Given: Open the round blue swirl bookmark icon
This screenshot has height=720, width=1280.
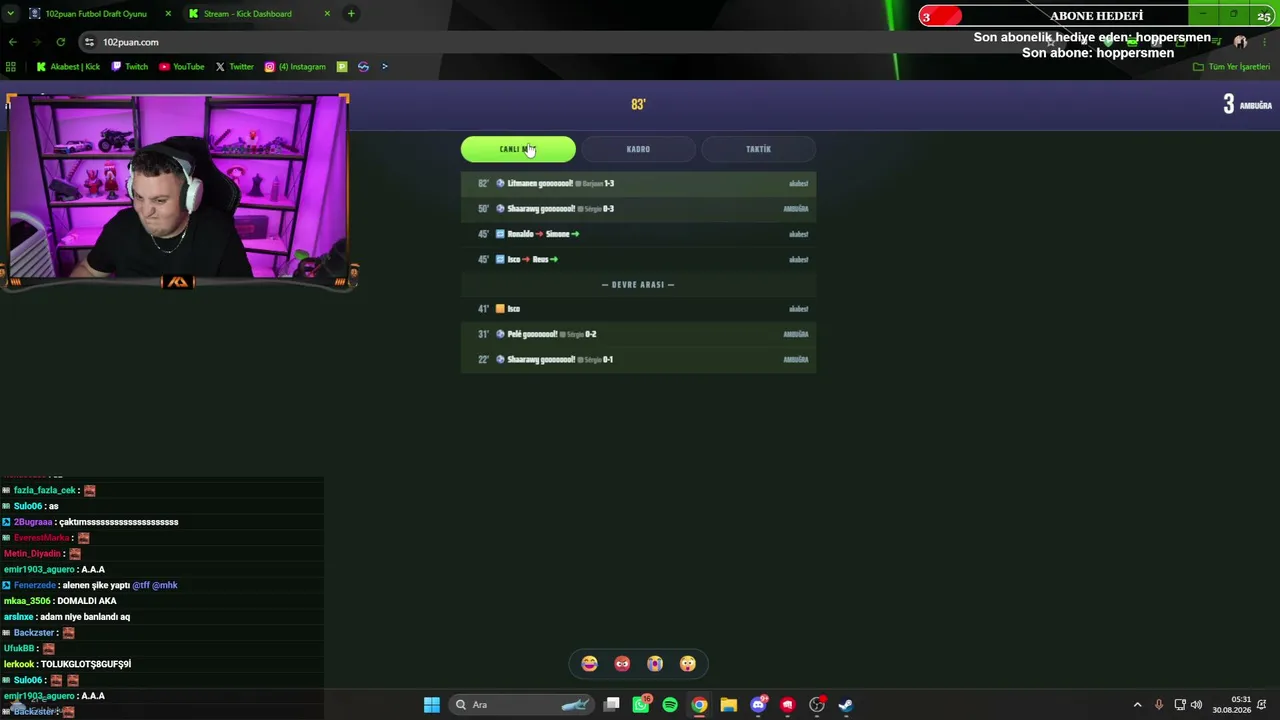Looking at the screenshot, I should point(363,67).
